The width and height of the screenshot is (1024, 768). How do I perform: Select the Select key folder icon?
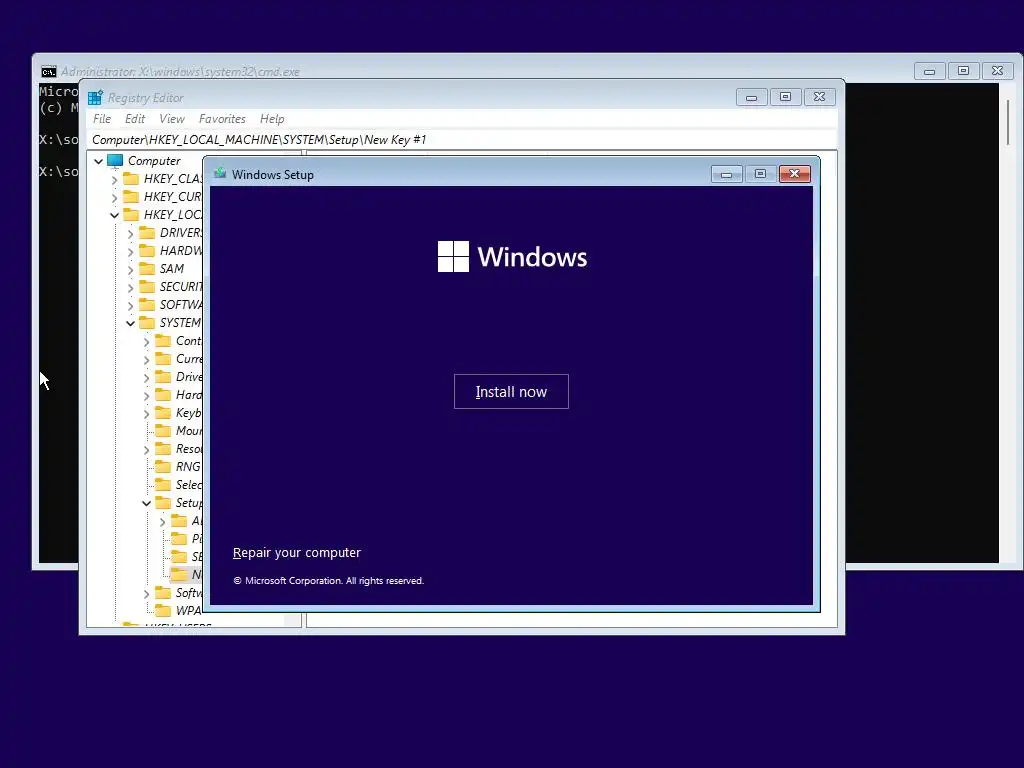point(163,484)
